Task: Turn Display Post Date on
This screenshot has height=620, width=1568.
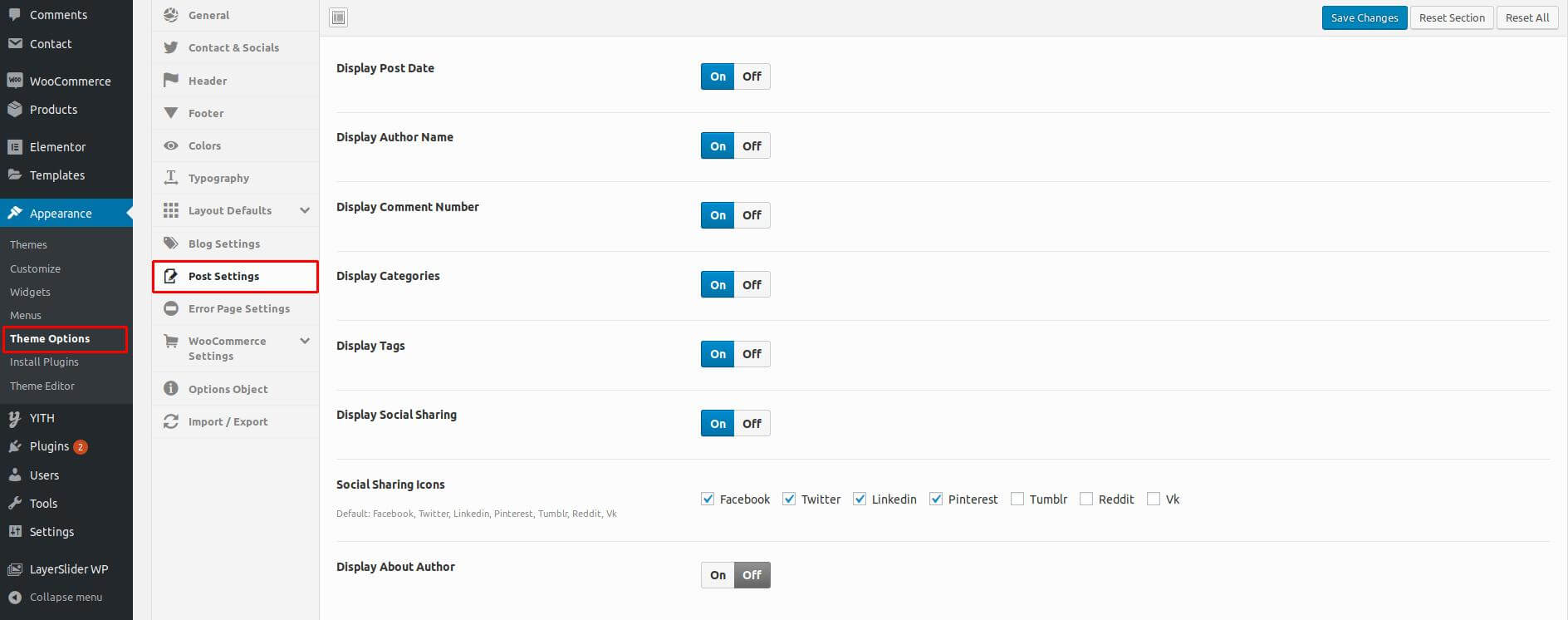Action: point(718,76)
